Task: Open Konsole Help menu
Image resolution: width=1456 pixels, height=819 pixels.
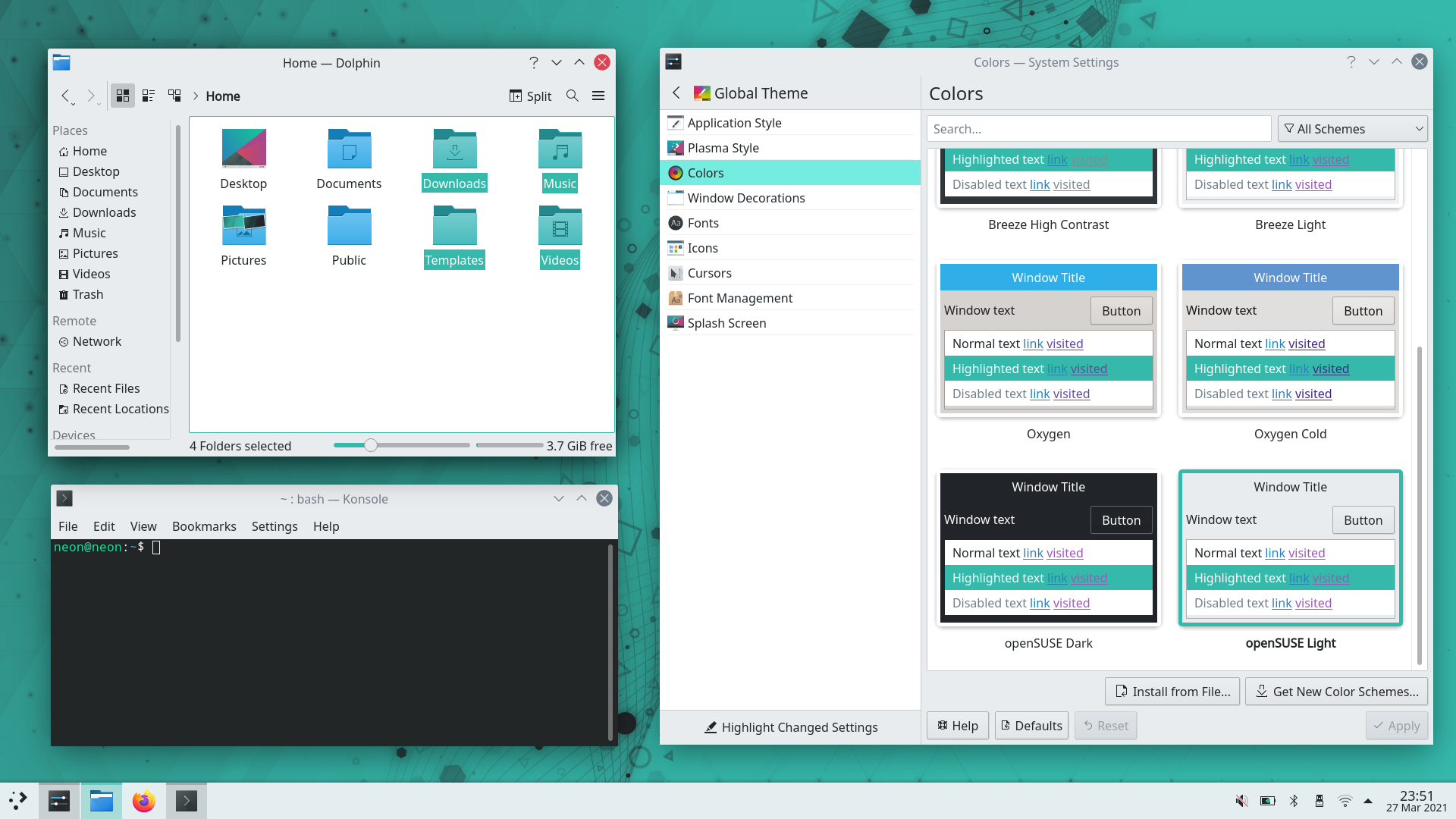Action: [326, 526]
